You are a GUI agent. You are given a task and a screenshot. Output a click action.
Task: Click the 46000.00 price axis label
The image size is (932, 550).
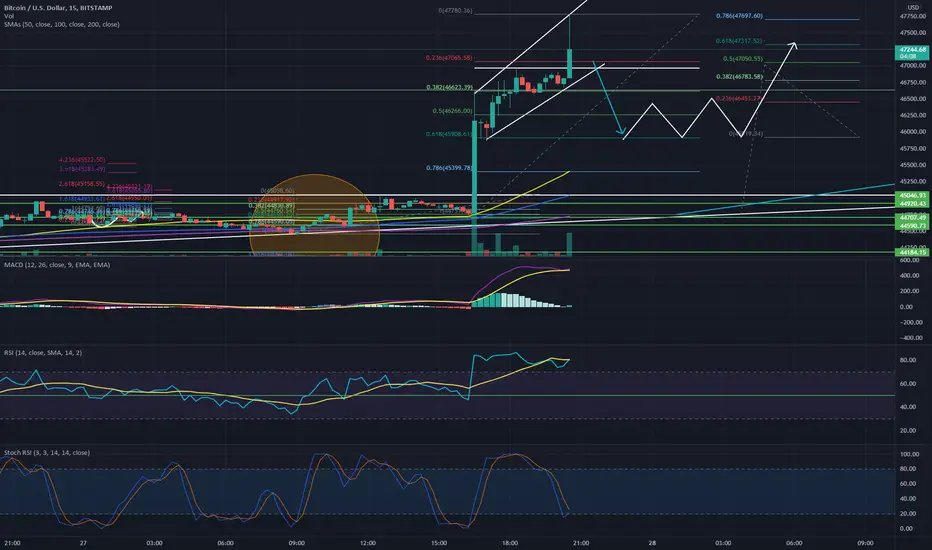912,132
